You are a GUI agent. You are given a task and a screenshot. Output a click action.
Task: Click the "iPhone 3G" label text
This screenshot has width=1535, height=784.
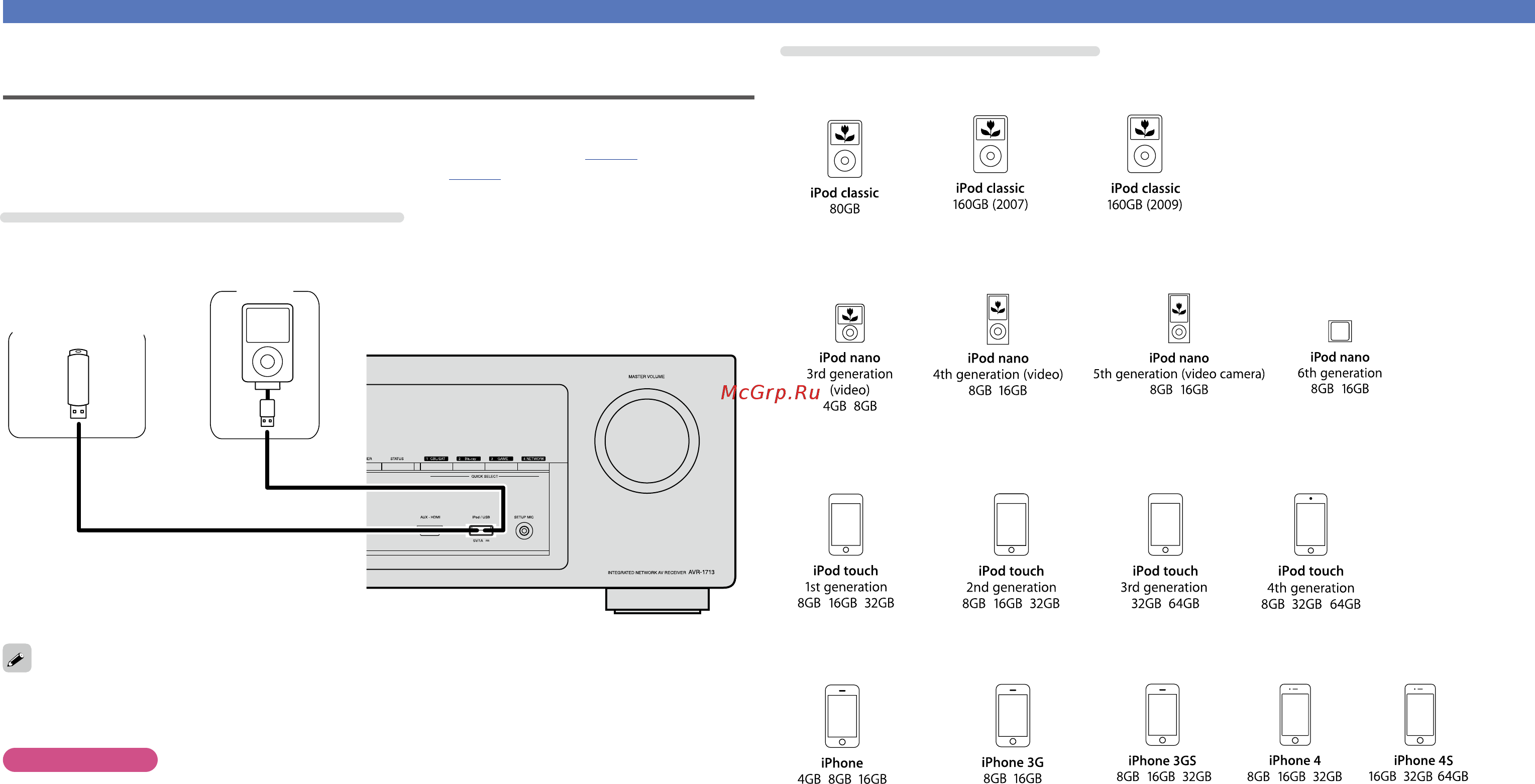1013,762
